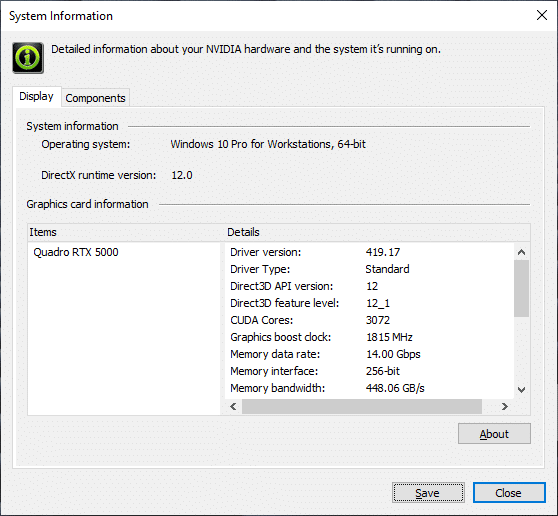Click the Windows 10 Pro for Workstations text
This screenshot has width=558, height=516.
pyautogui.click(x=268, y=144)
